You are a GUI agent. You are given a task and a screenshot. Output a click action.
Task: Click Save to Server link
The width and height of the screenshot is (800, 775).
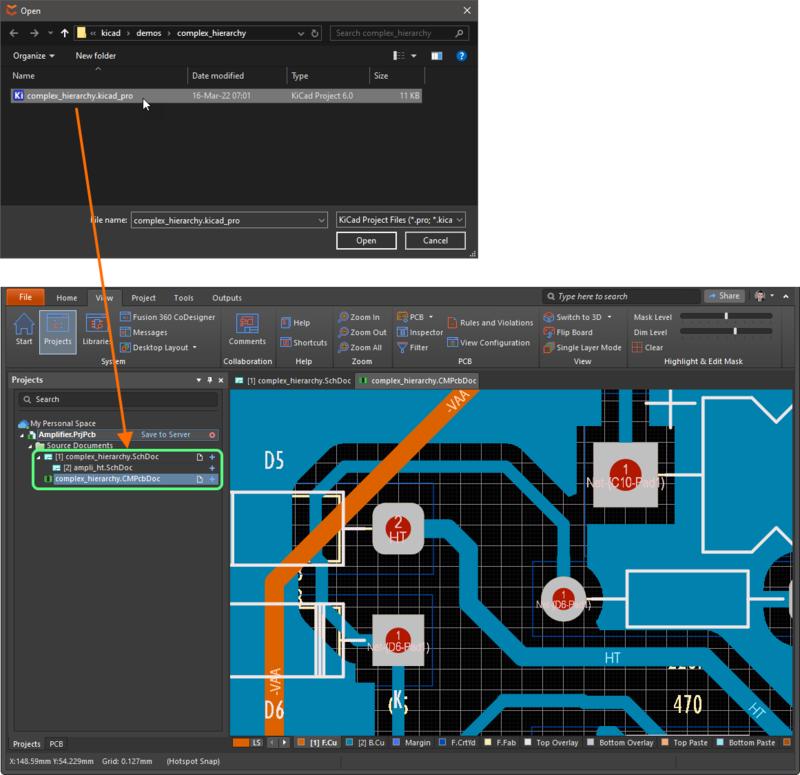[x=165, y=435]
